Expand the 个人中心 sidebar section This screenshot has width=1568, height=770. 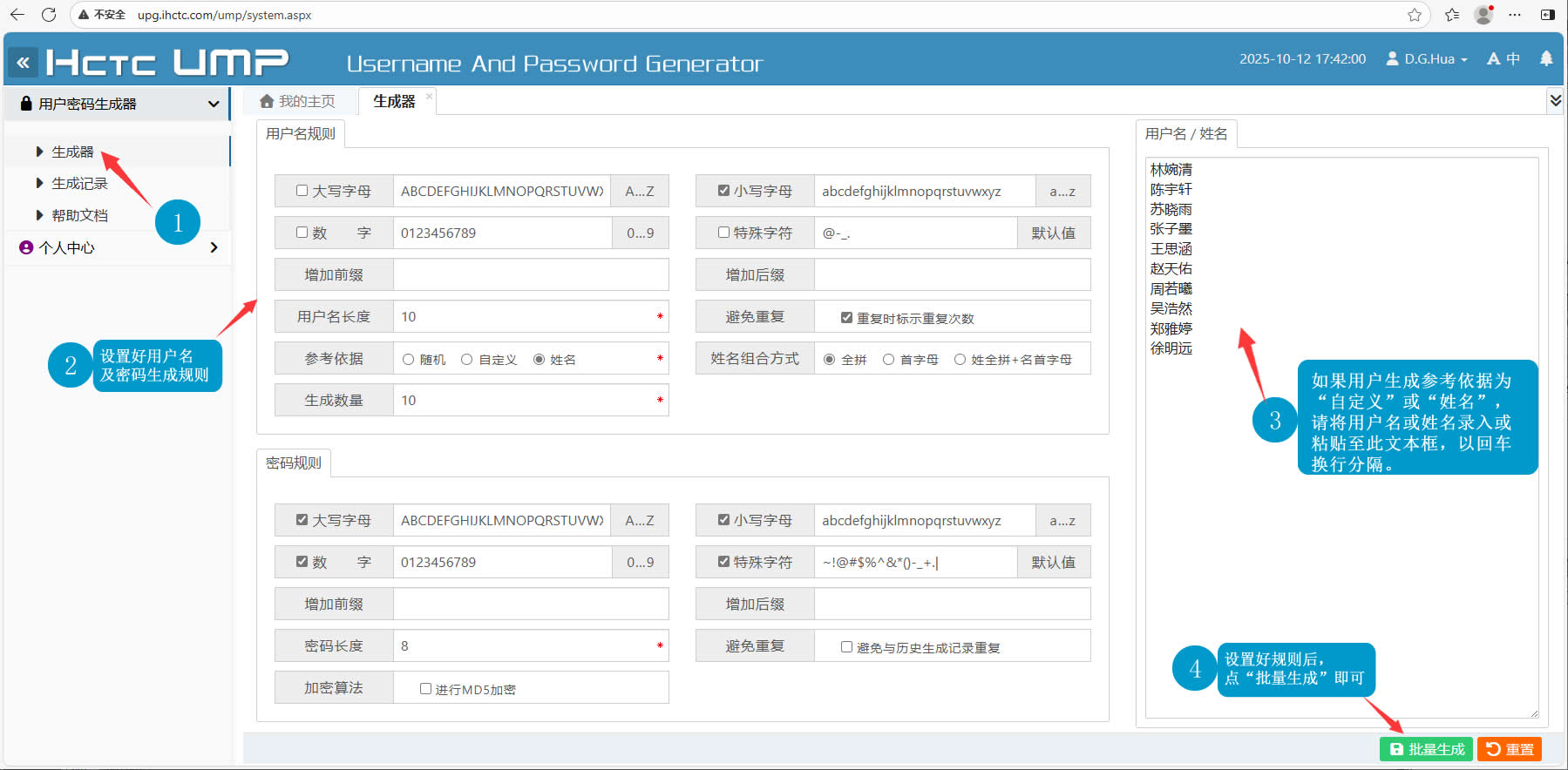(214, 247)
